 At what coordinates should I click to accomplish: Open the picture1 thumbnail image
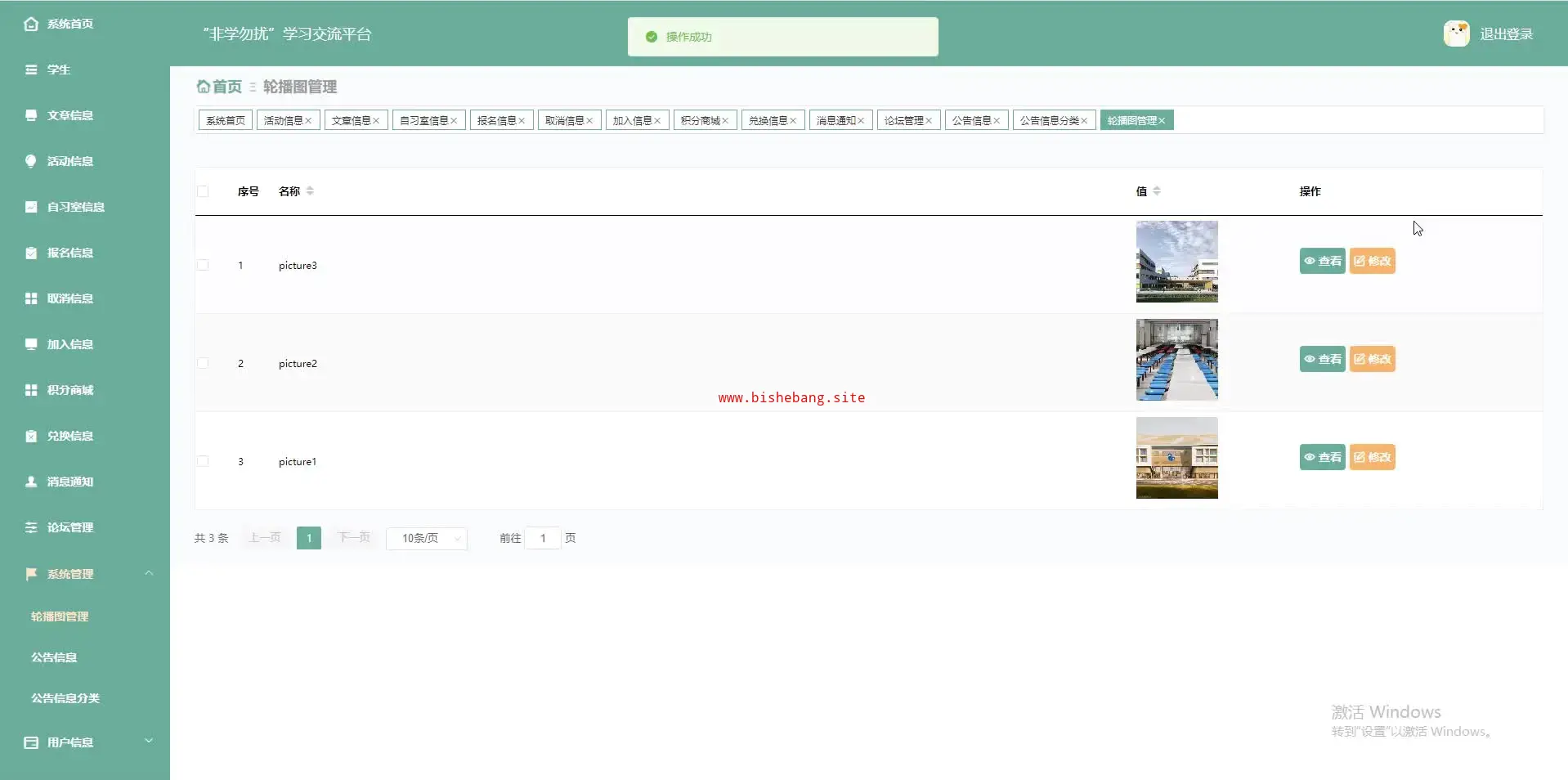coord(1177,458)
